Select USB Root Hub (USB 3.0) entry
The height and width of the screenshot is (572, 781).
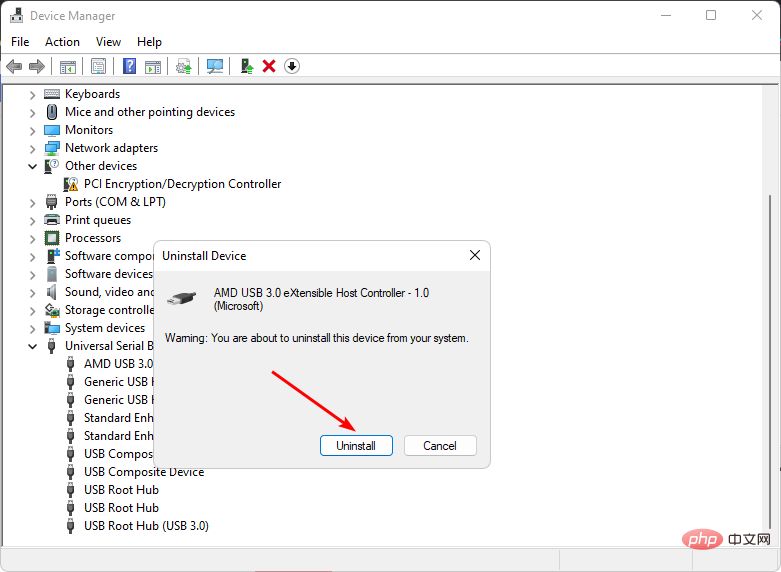[x=146, y=526]
